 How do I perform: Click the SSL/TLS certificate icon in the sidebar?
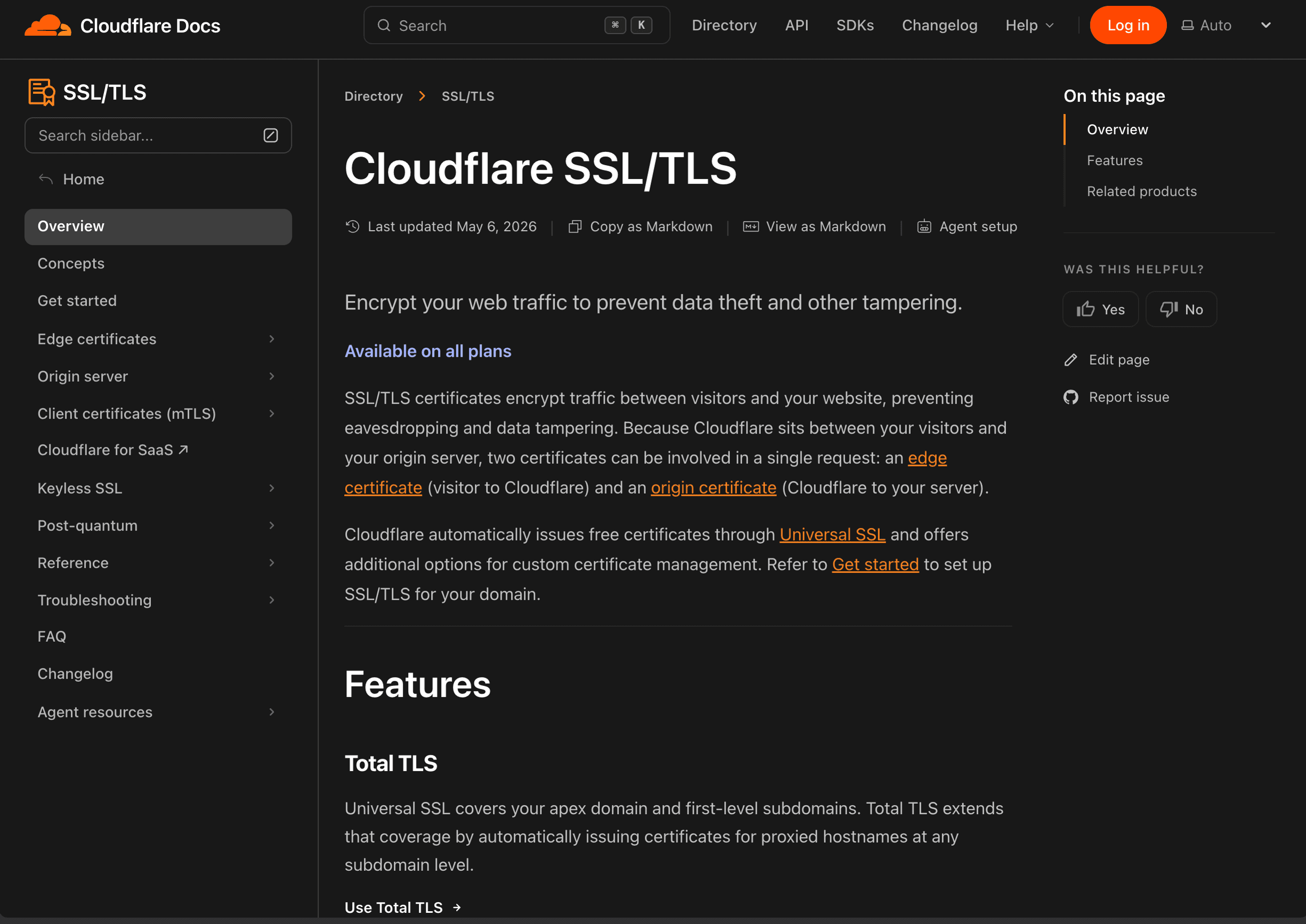[x=42, y=92]
